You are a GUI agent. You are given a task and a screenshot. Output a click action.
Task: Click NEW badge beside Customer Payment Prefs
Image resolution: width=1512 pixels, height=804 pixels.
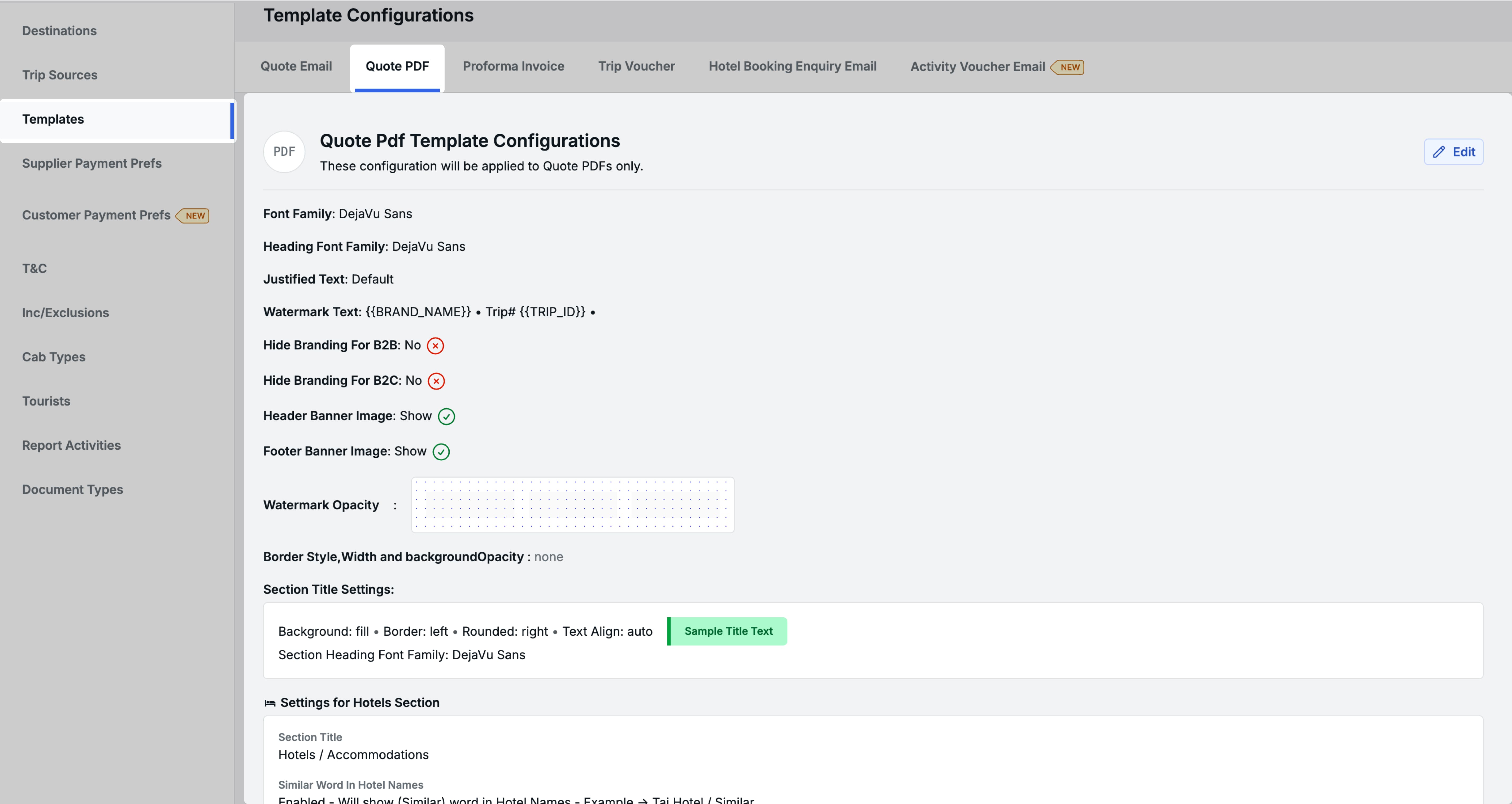pos(193,215)
